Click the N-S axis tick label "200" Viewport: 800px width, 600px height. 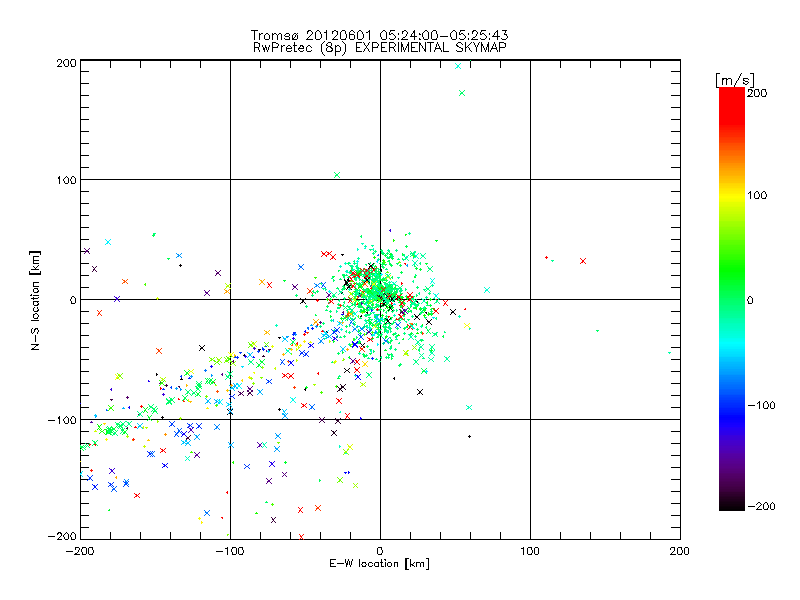click(x=66, y=63)
